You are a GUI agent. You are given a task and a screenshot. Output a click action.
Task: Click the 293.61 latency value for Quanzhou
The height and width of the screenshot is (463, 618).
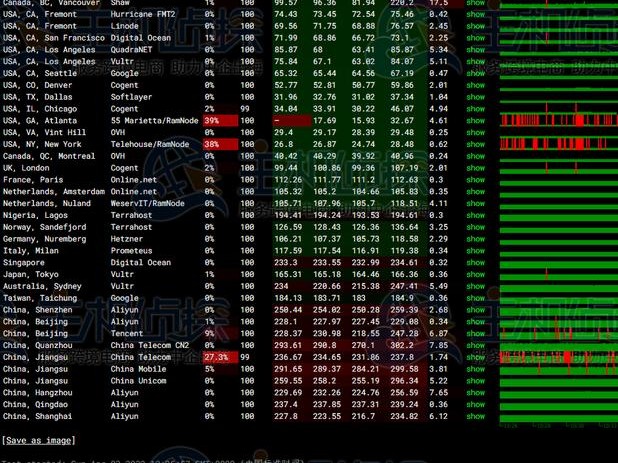pos(288,345)
